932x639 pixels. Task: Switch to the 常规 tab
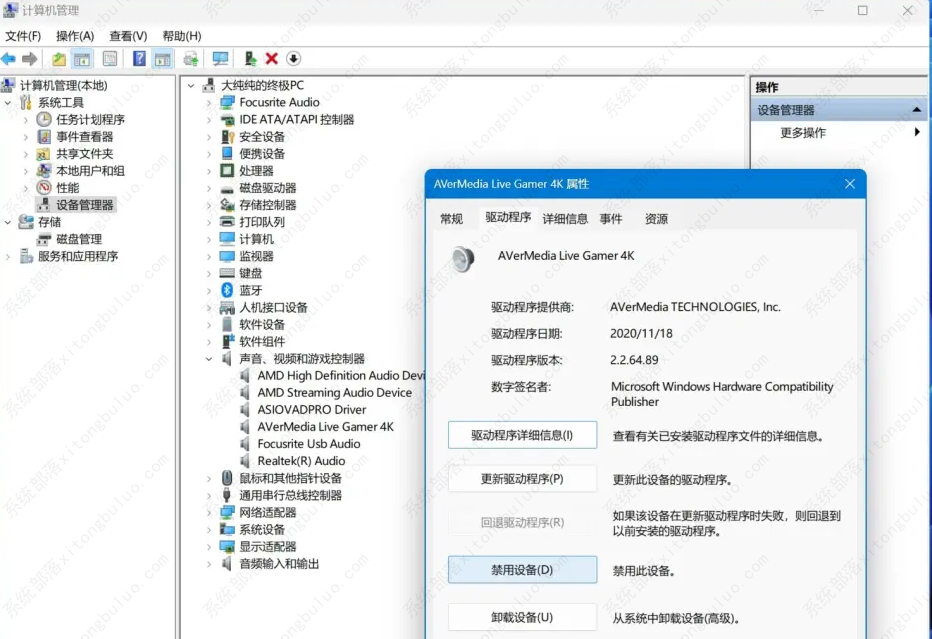(452, 219)
